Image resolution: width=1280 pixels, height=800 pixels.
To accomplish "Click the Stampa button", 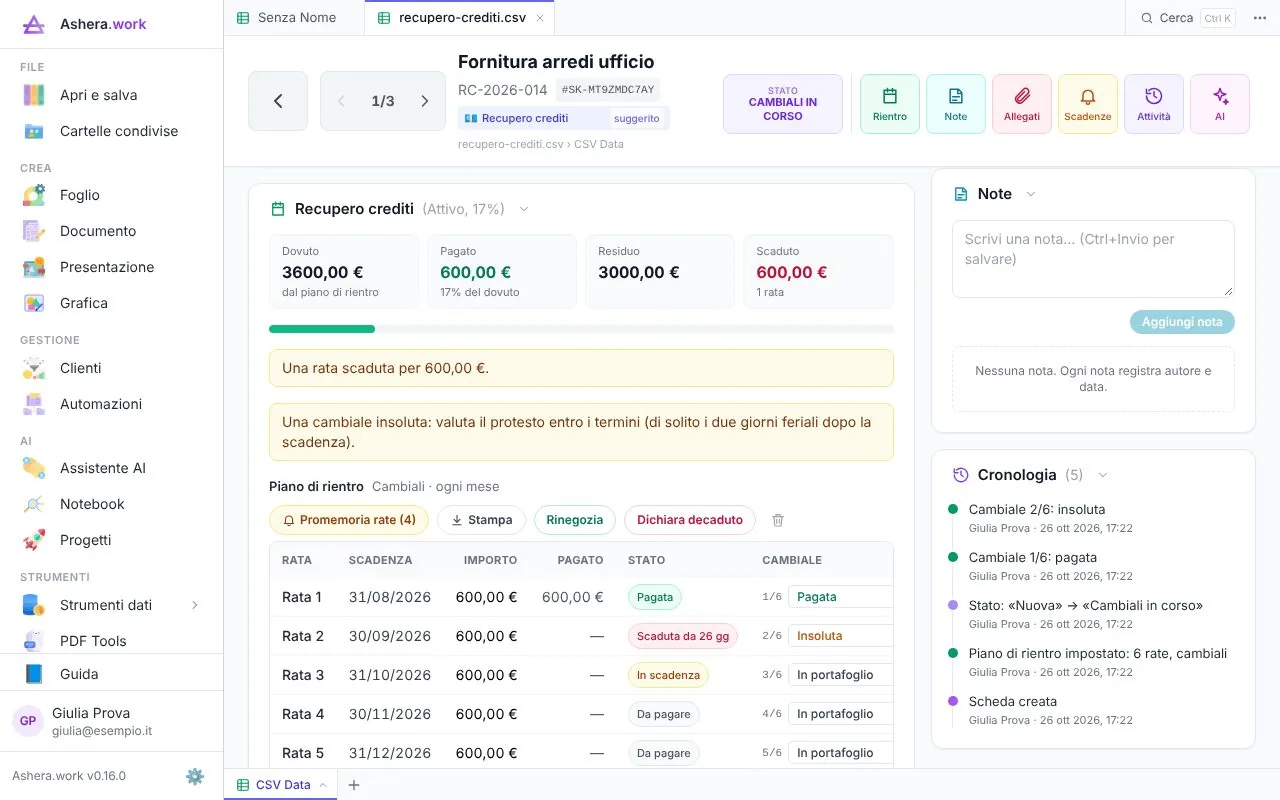I will [481, 520].
